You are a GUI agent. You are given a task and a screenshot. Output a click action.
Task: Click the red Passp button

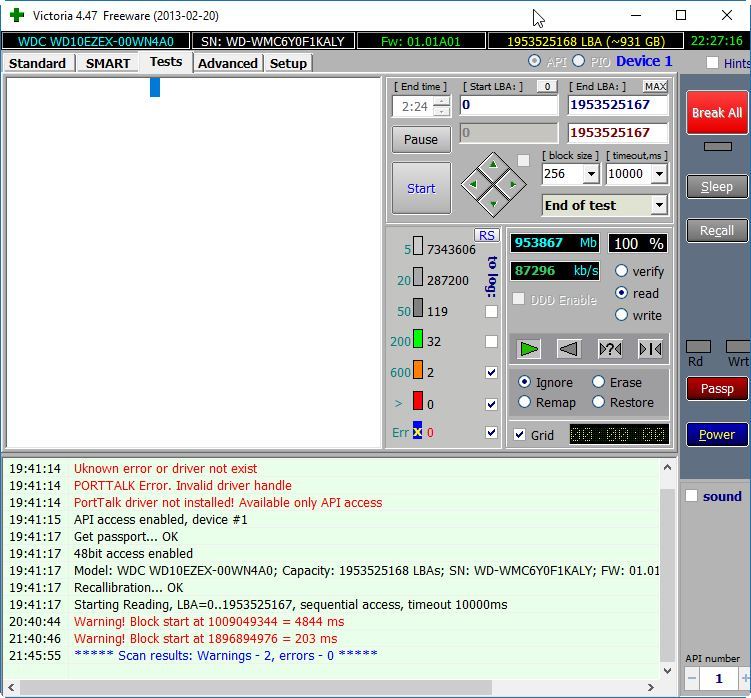click(x=717, y=388)
